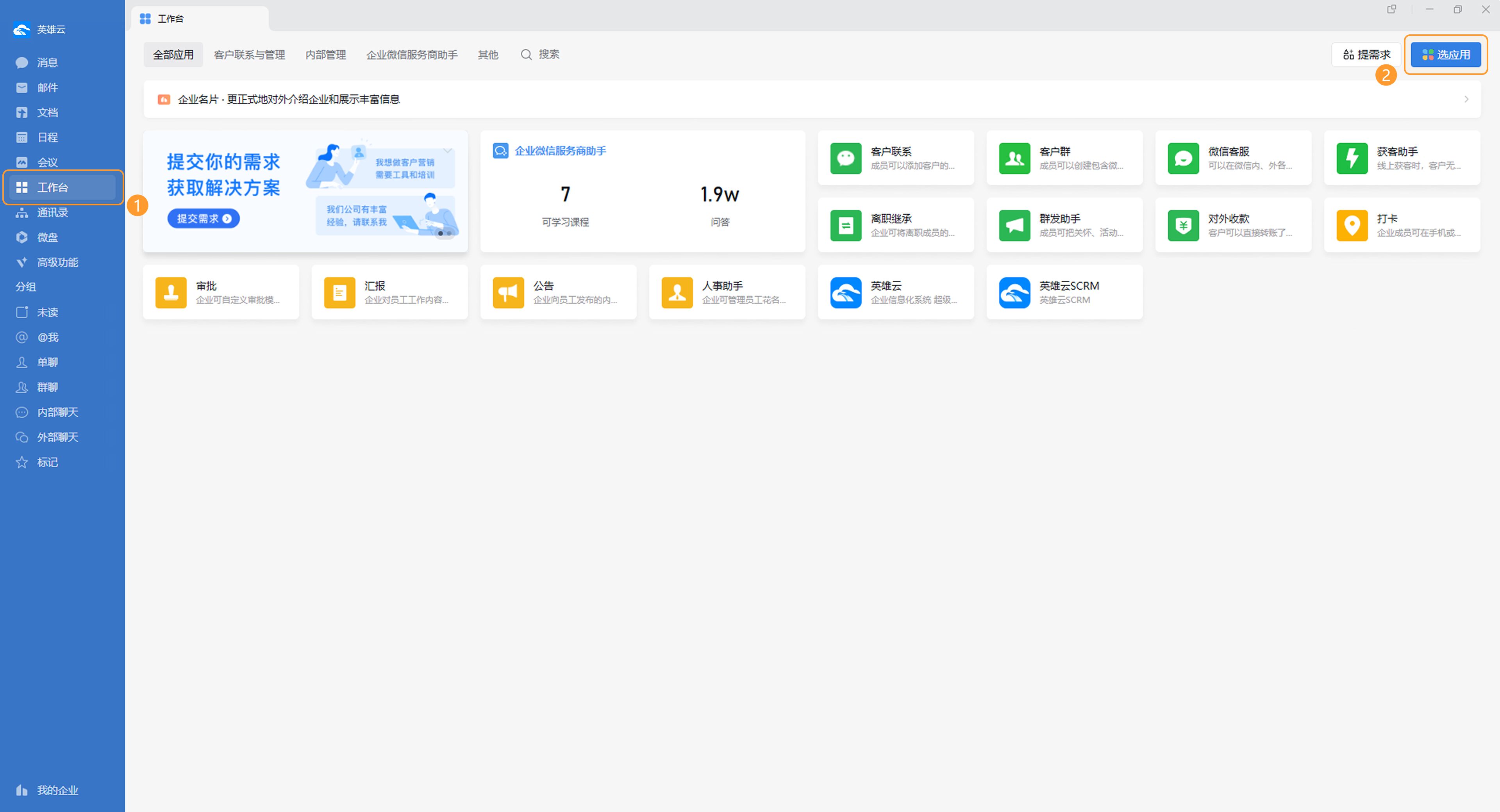Click the 打卡 location pin icon

point(1352,225)
